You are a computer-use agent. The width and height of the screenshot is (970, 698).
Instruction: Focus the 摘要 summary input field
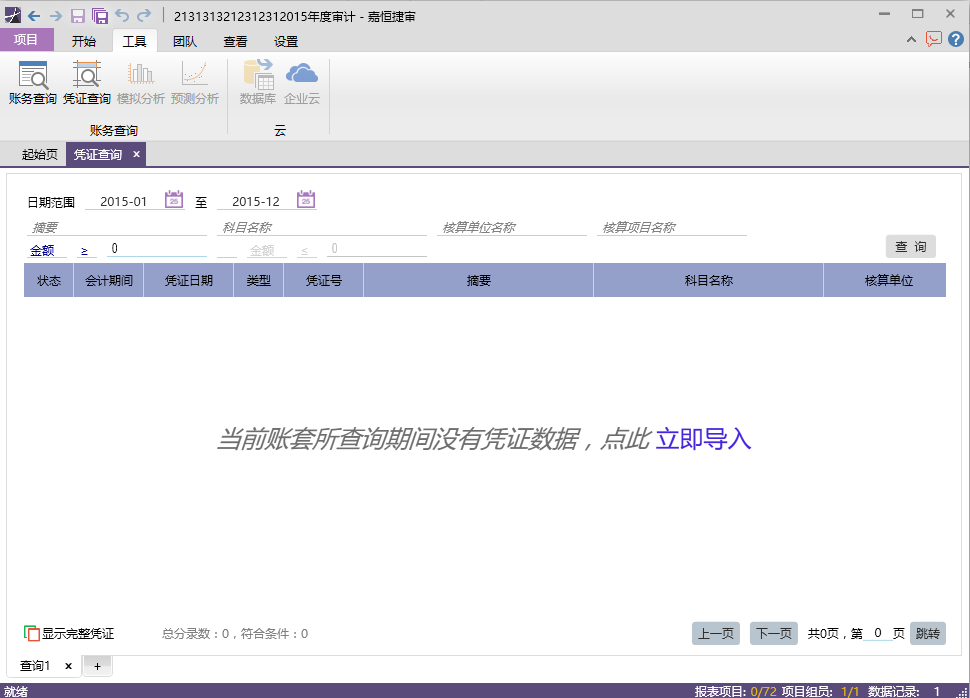click(117, 227)
